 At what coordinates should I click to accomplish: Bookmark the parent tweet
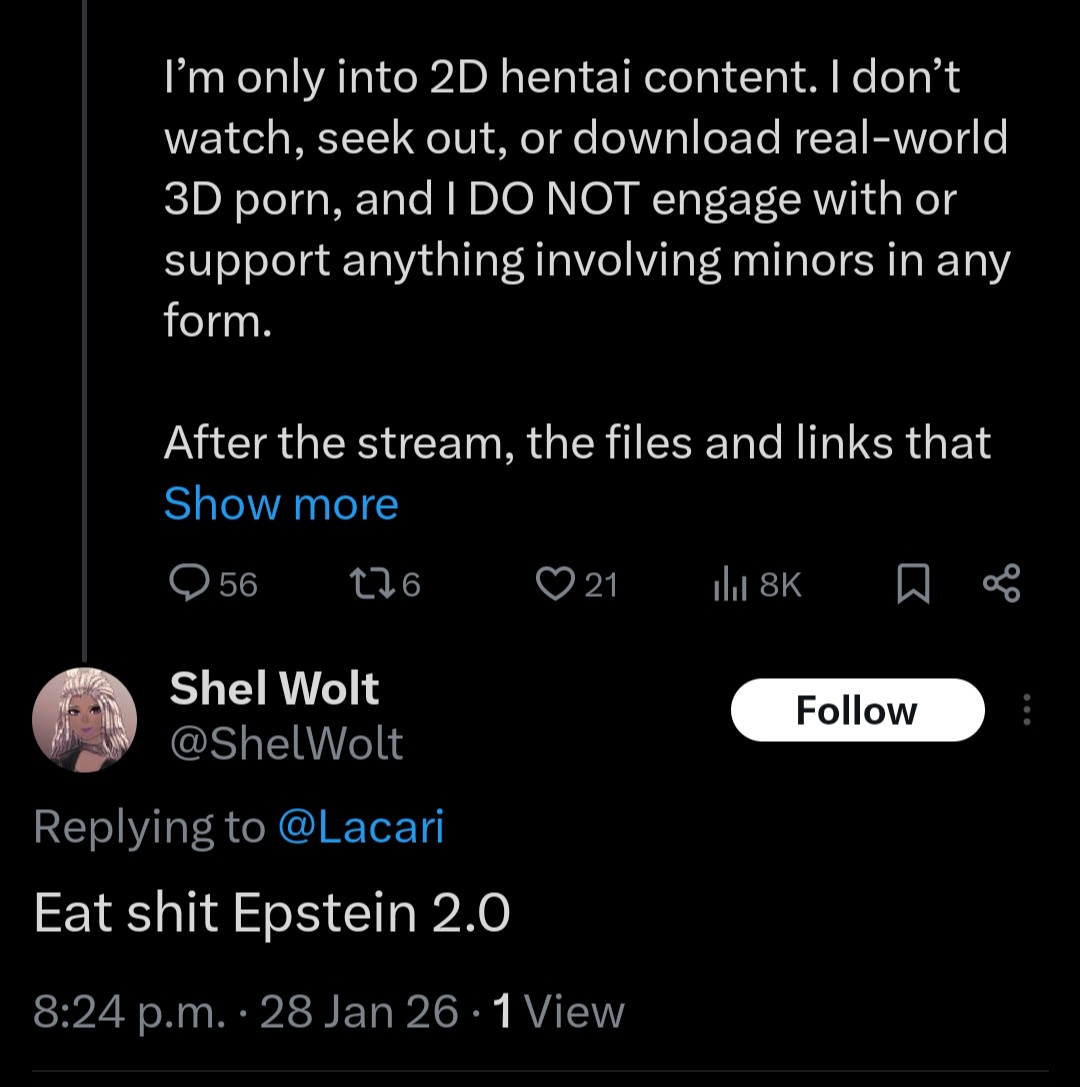coord(913,584)
